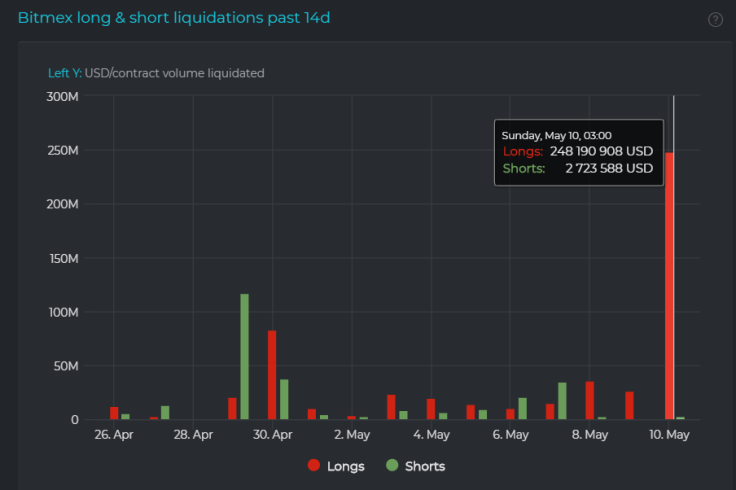Toggle the Shorts series in legend
Viewport: 736px width, 490px height.
[415, 466]
